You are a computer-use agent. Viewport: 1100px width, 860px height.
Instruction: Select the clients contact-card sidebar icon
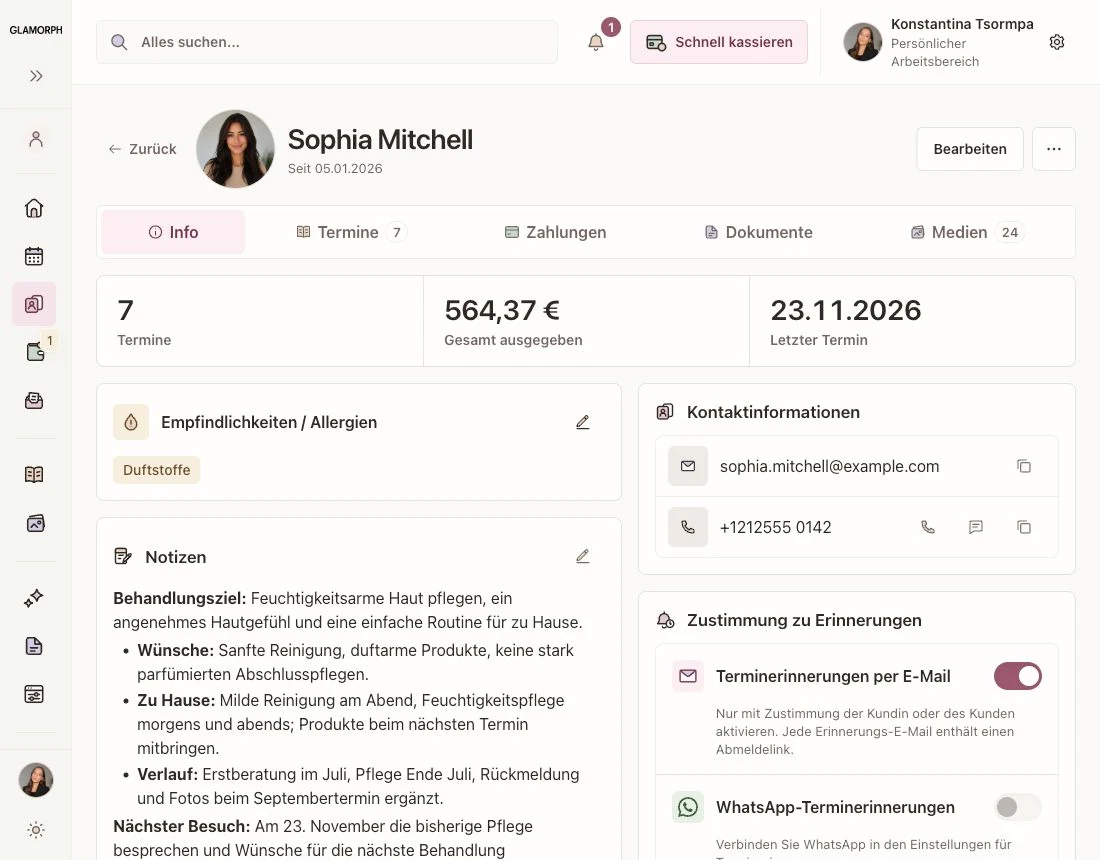34,304
